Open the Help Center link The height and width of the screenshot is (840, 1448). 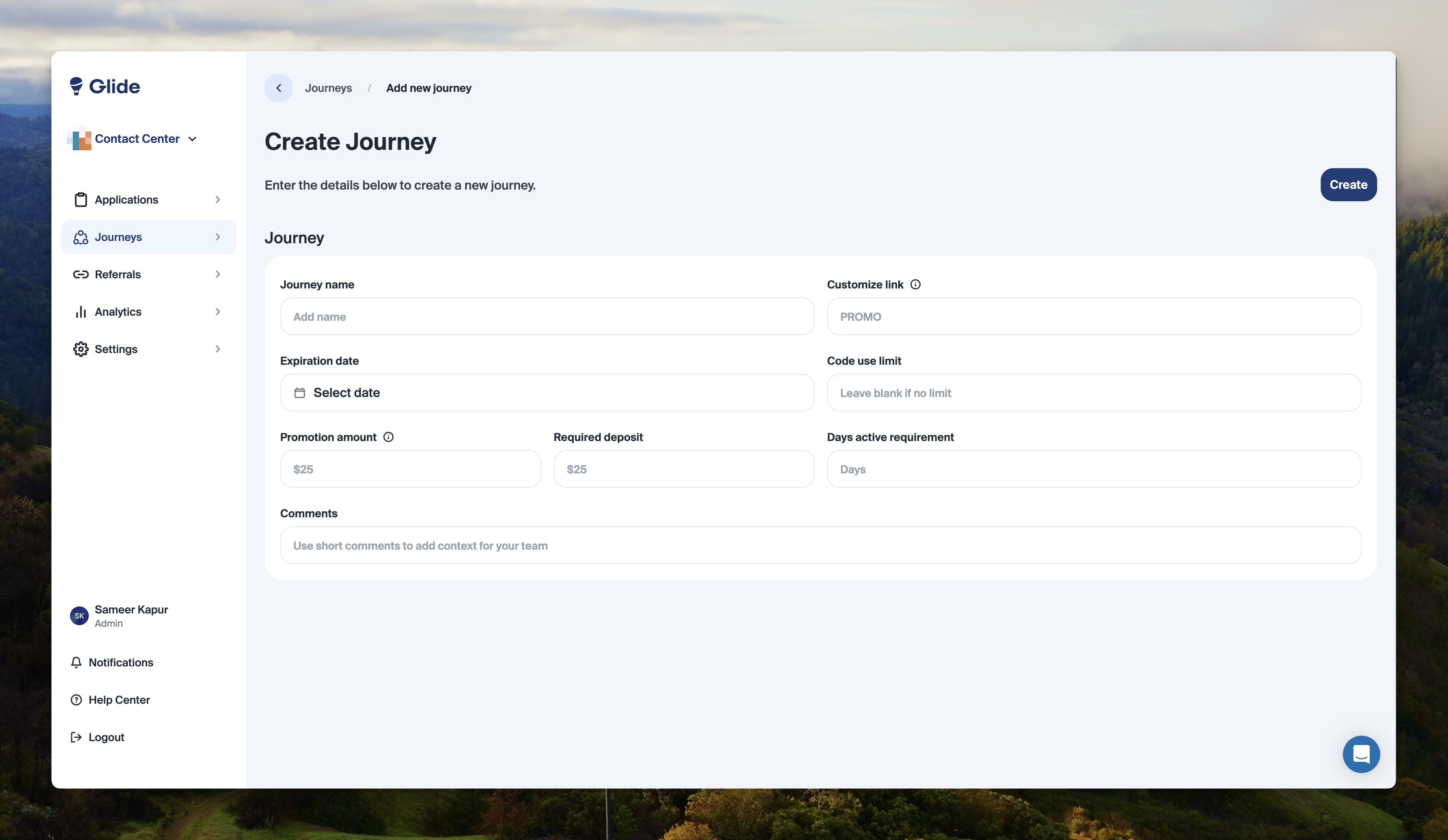pyautogui.click(x=119, y=700)
